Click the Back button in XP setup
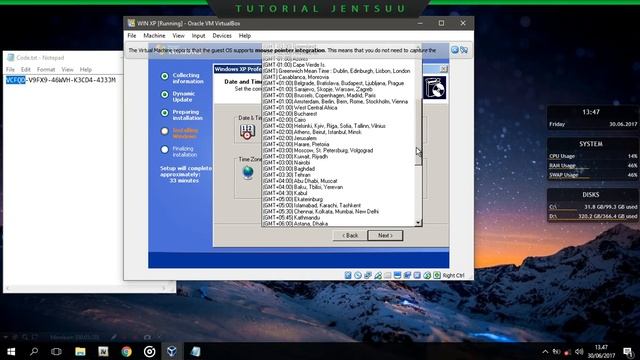 pos(350,236)
